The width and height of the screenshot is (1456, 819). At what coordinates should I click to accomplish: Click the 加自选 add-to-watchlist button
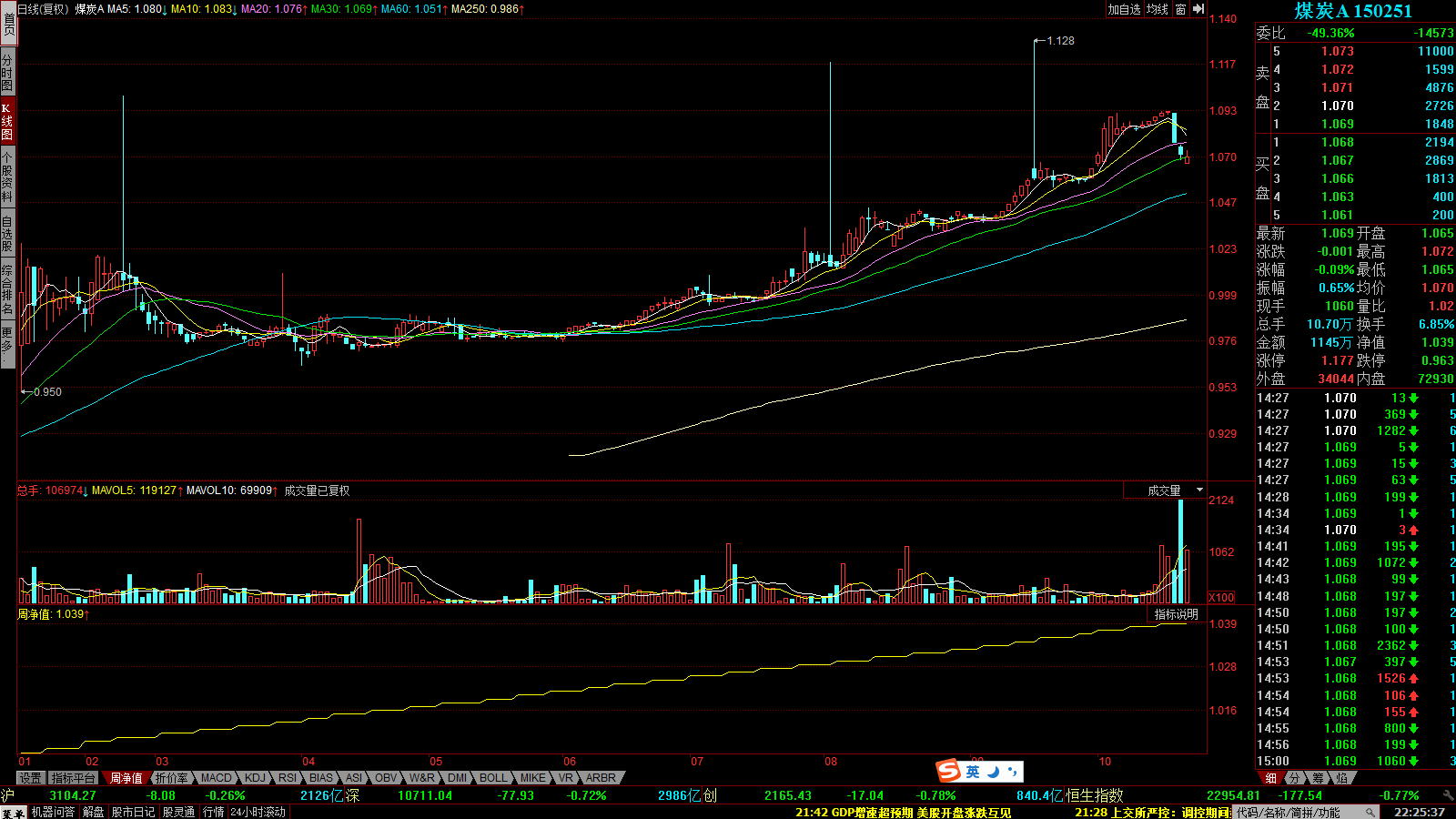pos(1124,9)
